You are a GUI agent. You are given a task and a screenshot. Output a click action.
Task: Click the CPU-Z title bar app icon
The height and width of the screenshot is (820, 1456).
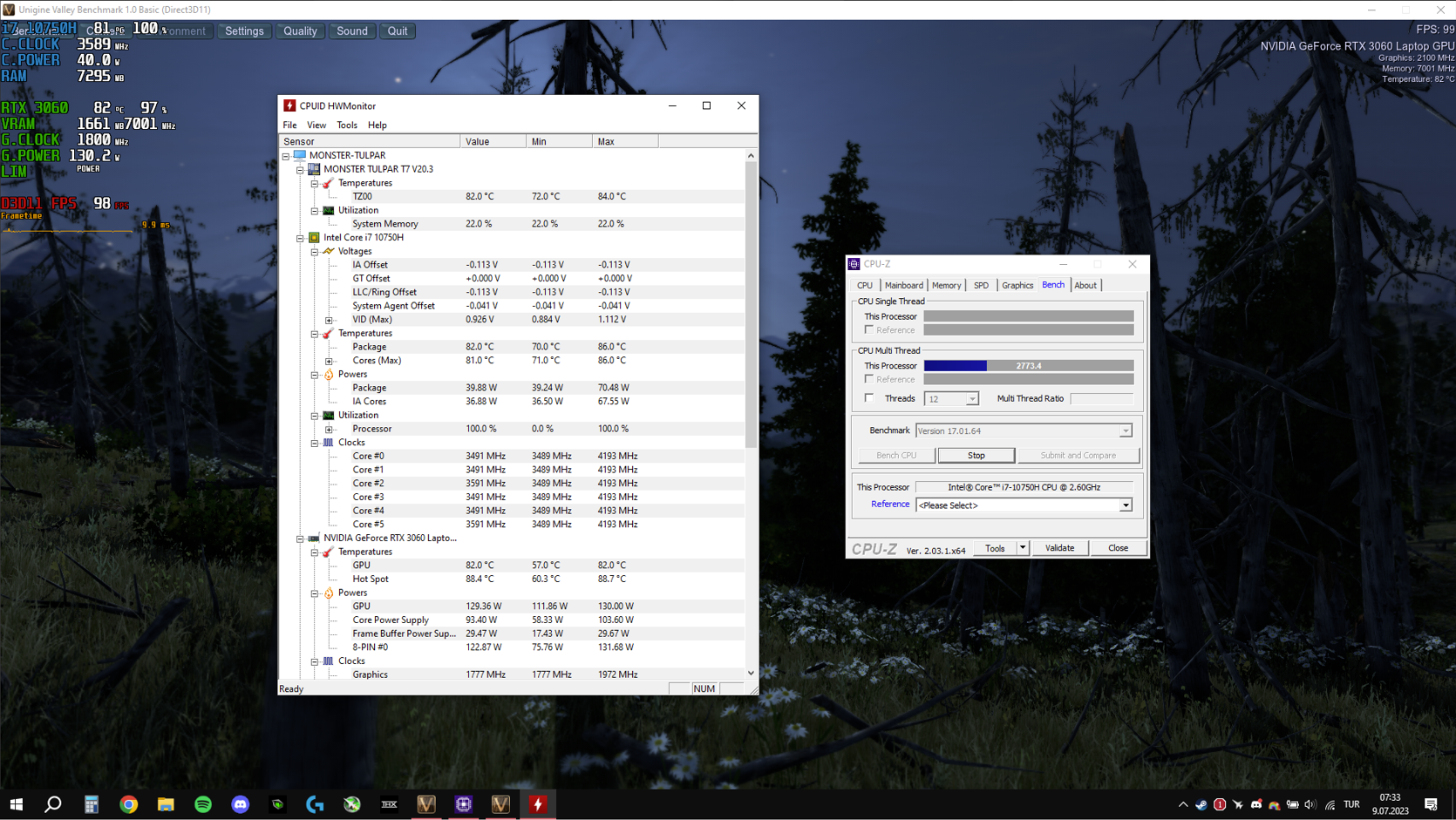click(854, 264)
